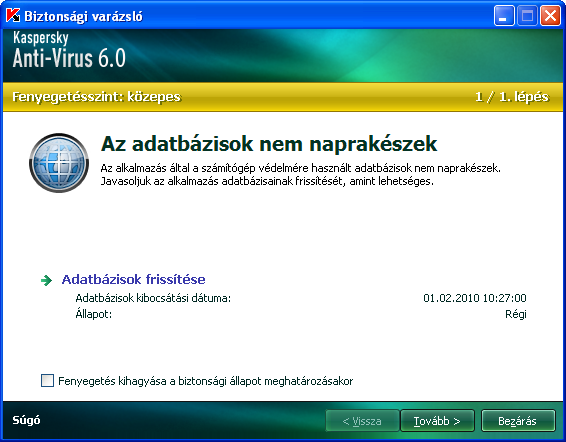Click the disabled maximize button
566x442 pixels.
(x=527, y=16)
